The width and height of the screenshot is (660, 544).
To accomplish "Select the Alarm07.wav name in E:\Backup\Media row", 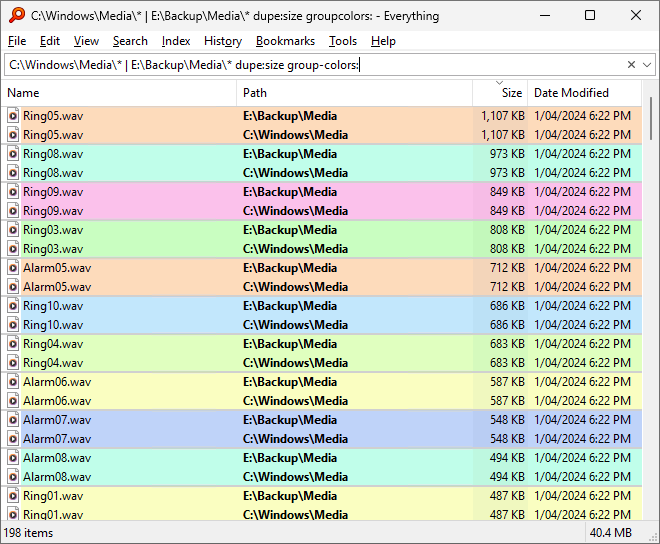I will 57,420.
